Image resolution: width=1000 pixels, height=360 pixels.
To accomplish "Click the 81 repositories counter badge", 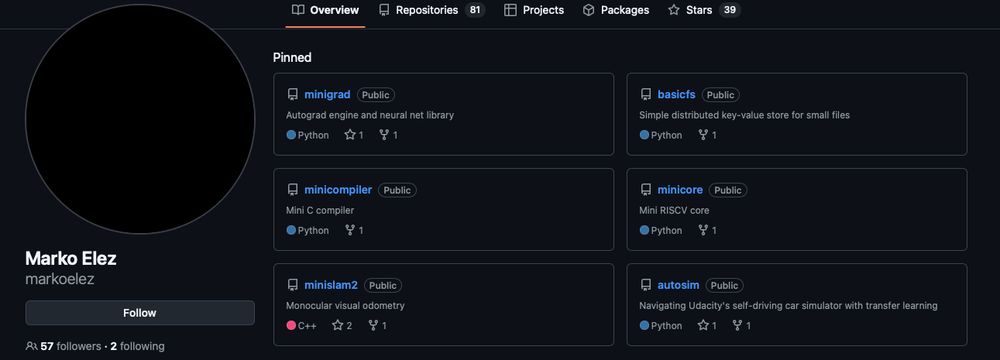I will point(474,10).
